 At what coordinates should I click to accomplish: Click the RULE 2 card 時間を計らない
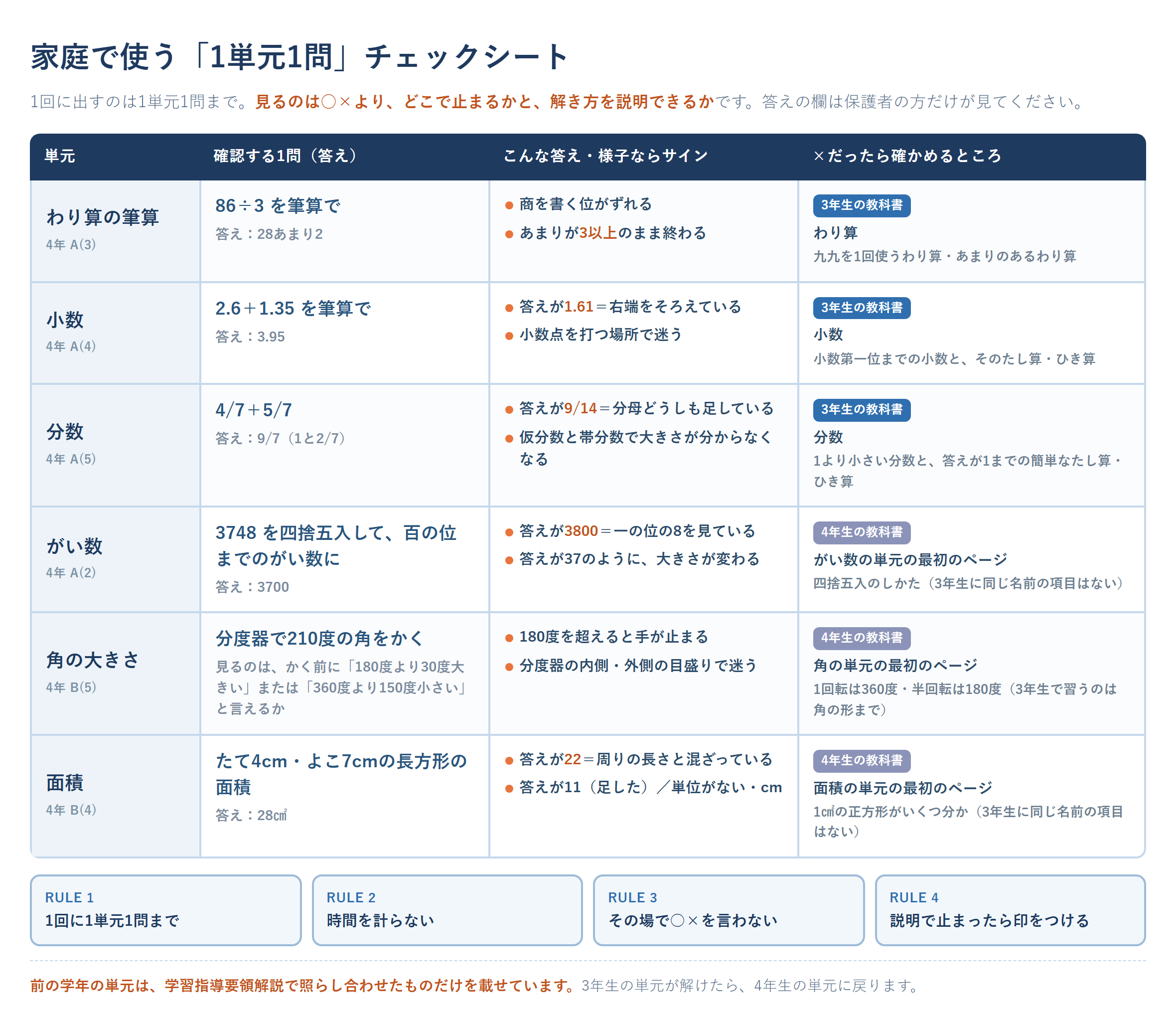pos(447,910)
